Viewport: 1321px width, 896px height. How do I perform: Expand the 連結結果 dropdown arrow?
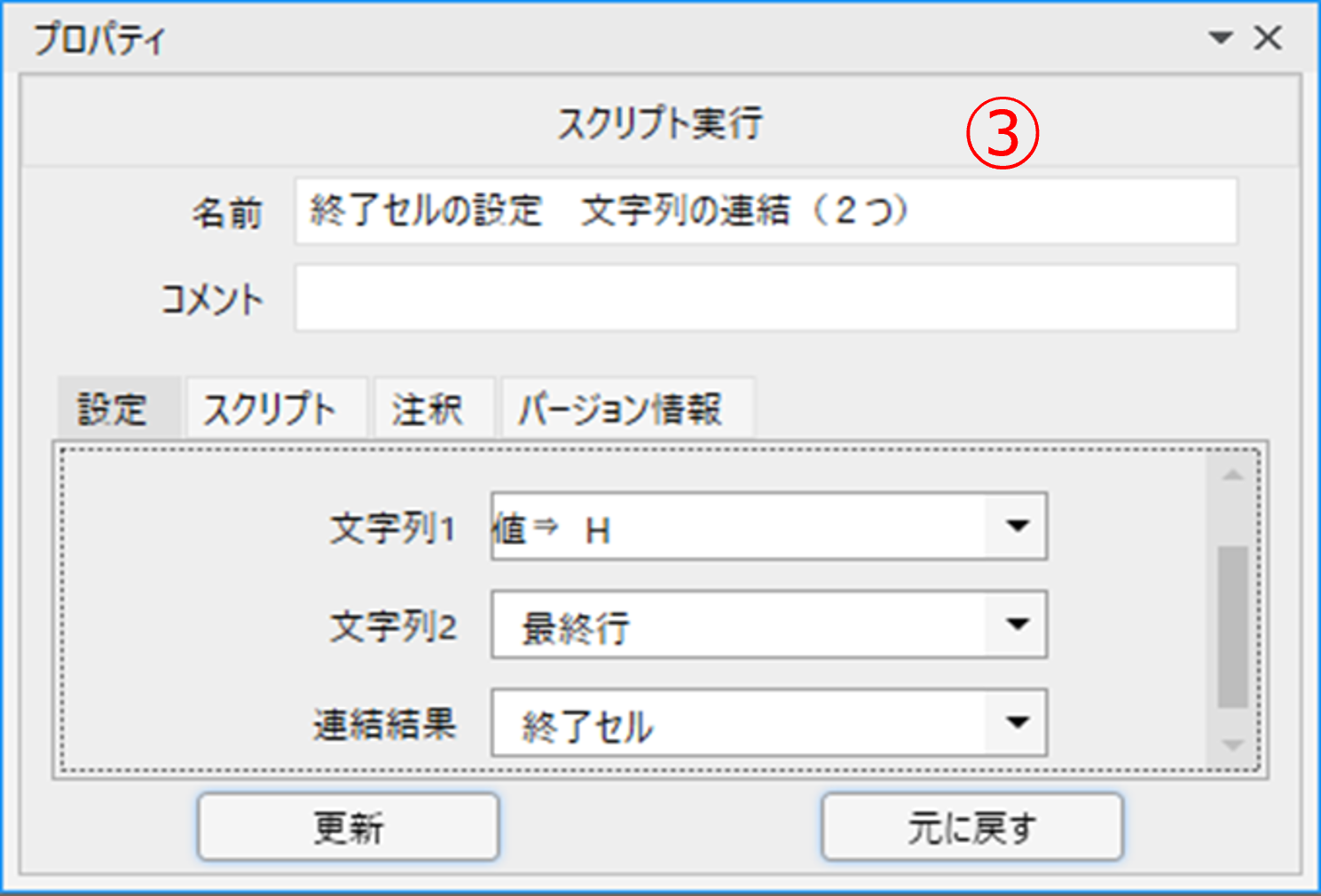(x=1018, y=723)
